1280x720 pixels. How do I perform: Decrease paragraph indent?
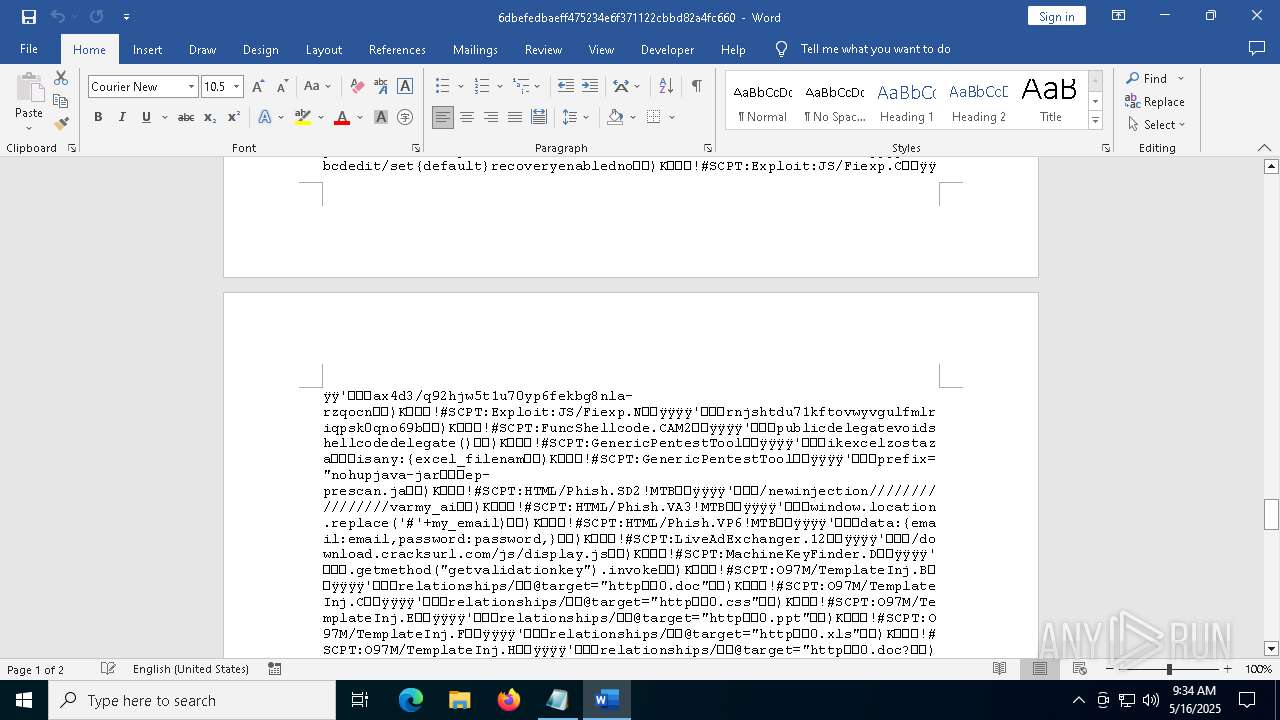click(x=566, y=87)
